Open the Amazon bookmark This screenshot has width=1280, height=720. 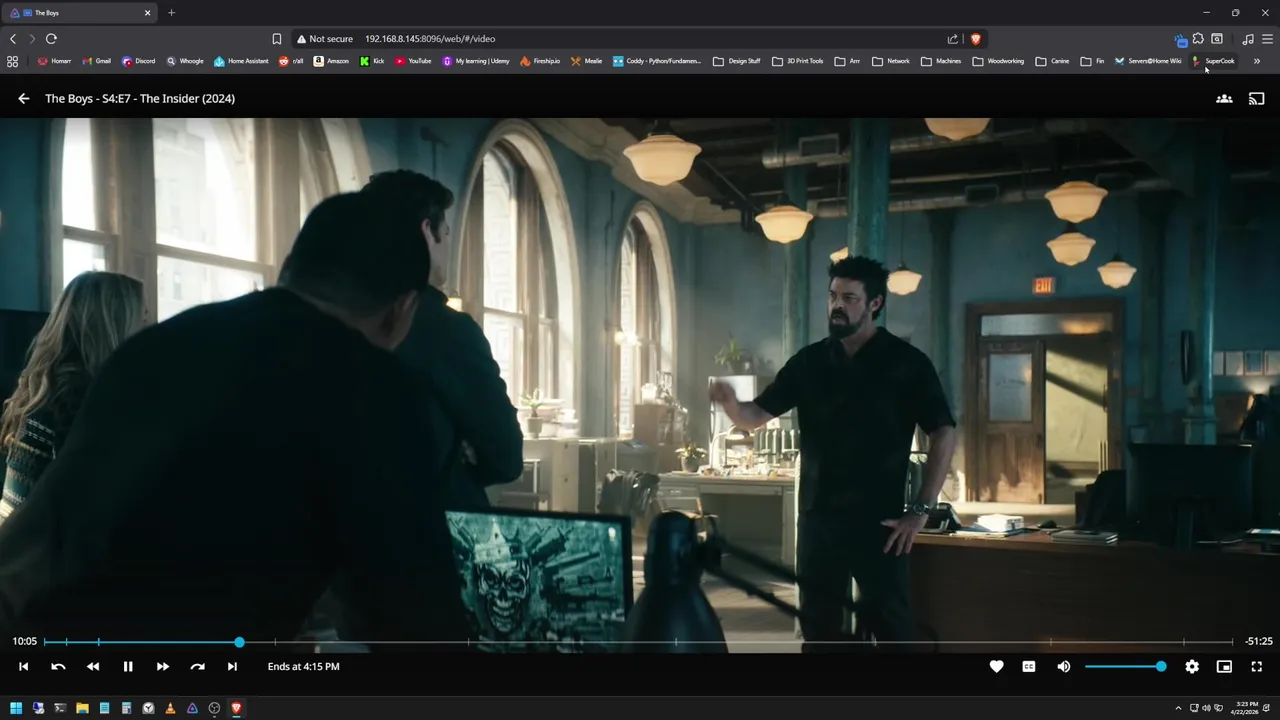[331, 61]
